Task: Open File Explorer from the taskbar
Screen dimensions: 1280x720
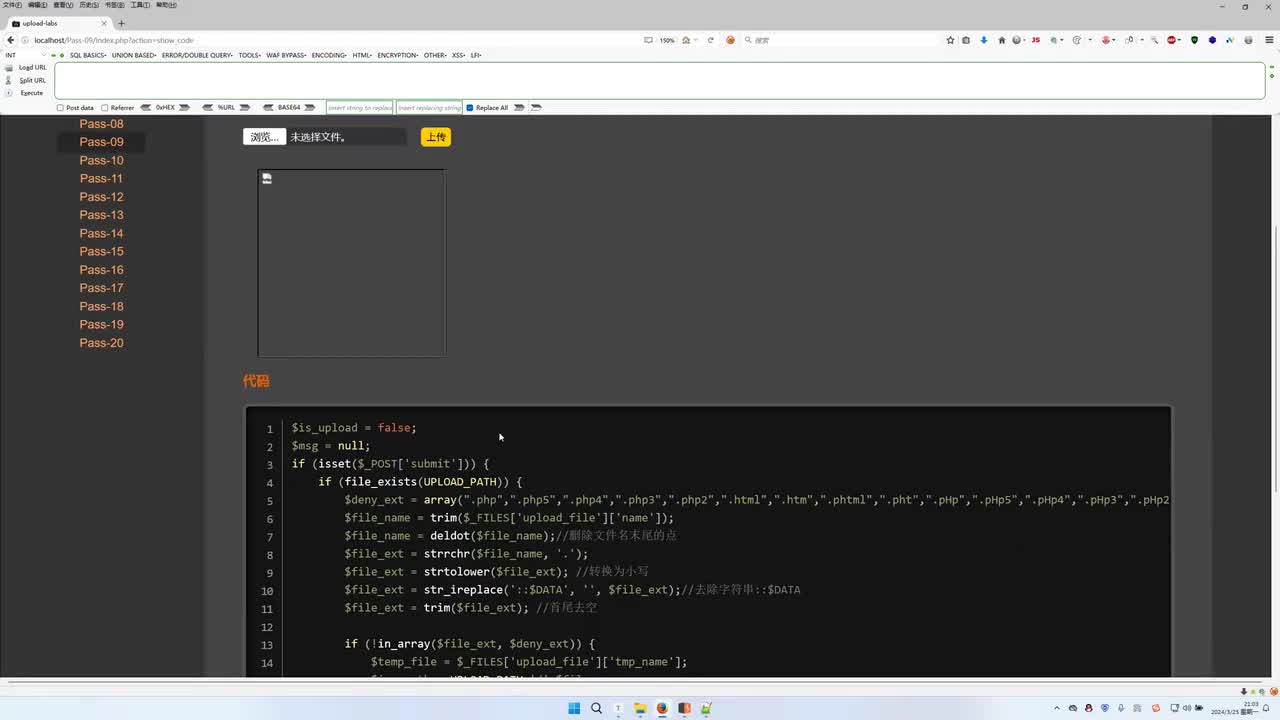Action: [640, 708]
